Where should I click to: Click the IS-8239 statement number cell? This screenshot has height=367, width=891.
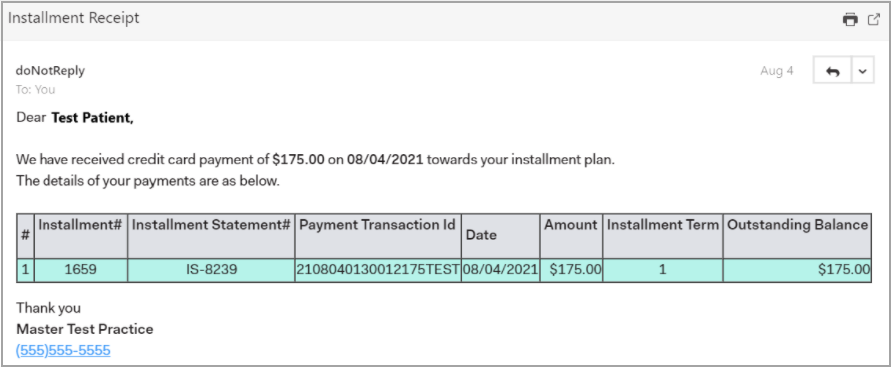pyautogui.click(x=211, y=270)
